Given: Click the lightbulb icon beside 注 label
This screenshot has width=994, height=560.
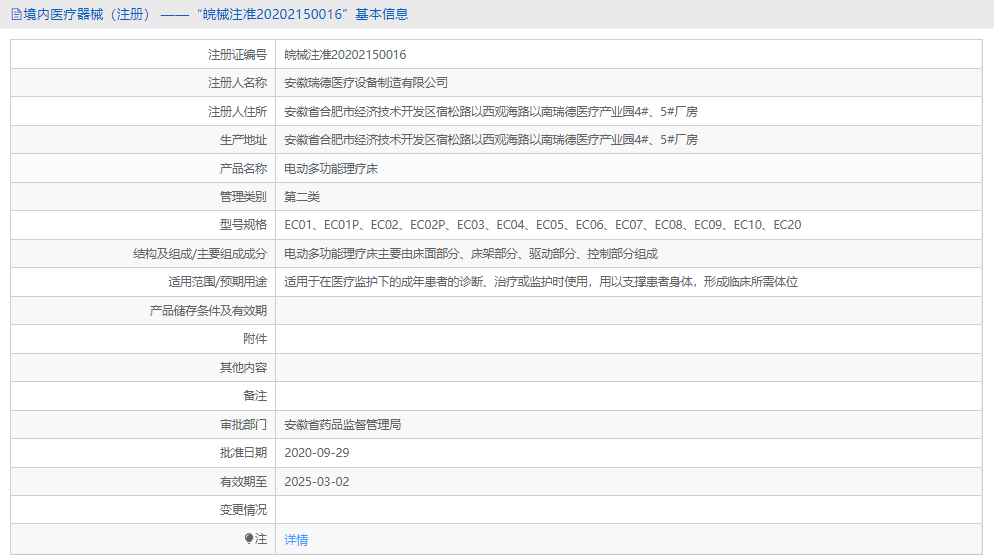Looking at the screenshot, I should pyautogui.click(x=248, y=538).
